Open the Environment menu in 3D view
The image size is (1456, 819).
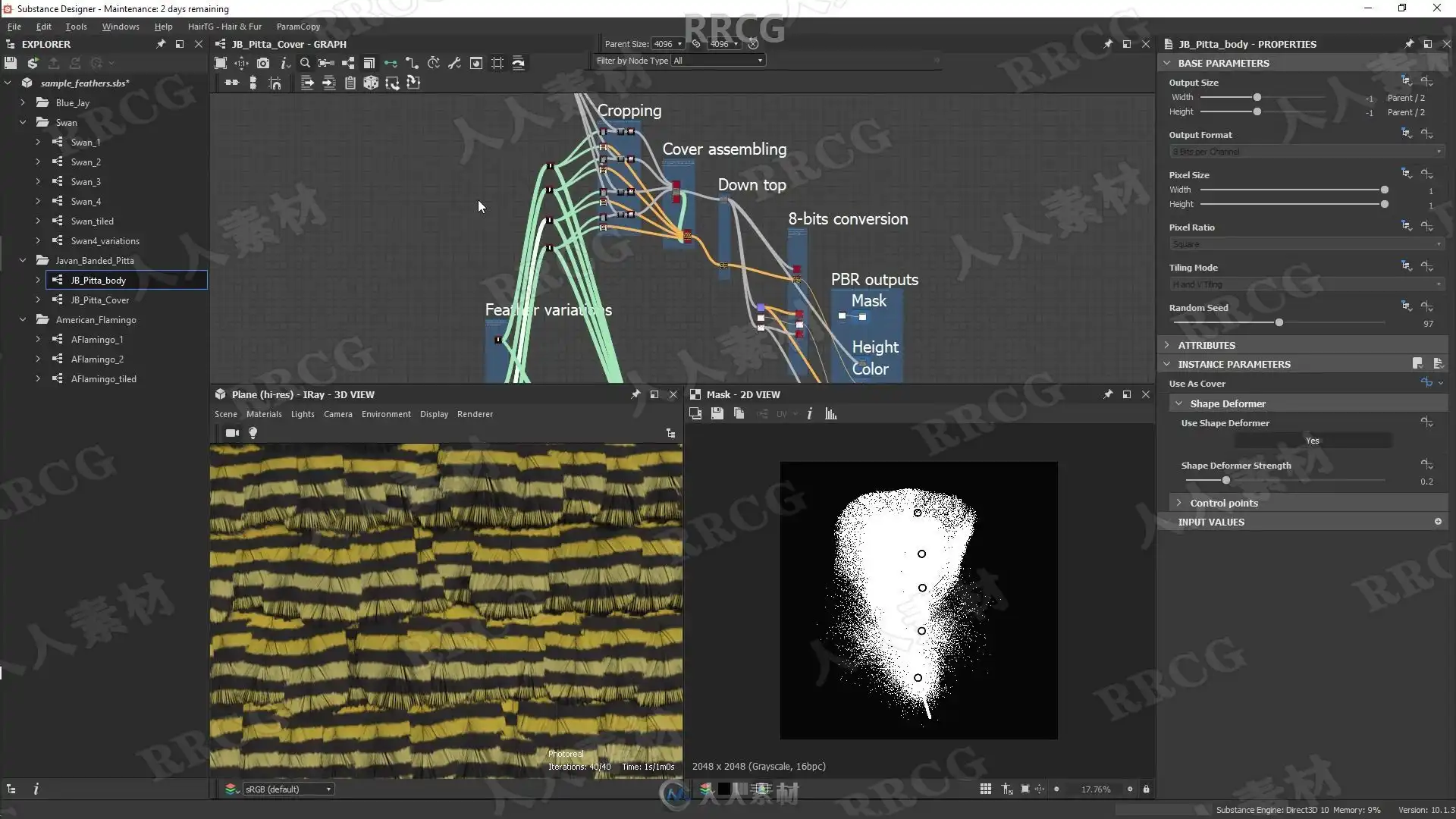click(x=386, y=414)
